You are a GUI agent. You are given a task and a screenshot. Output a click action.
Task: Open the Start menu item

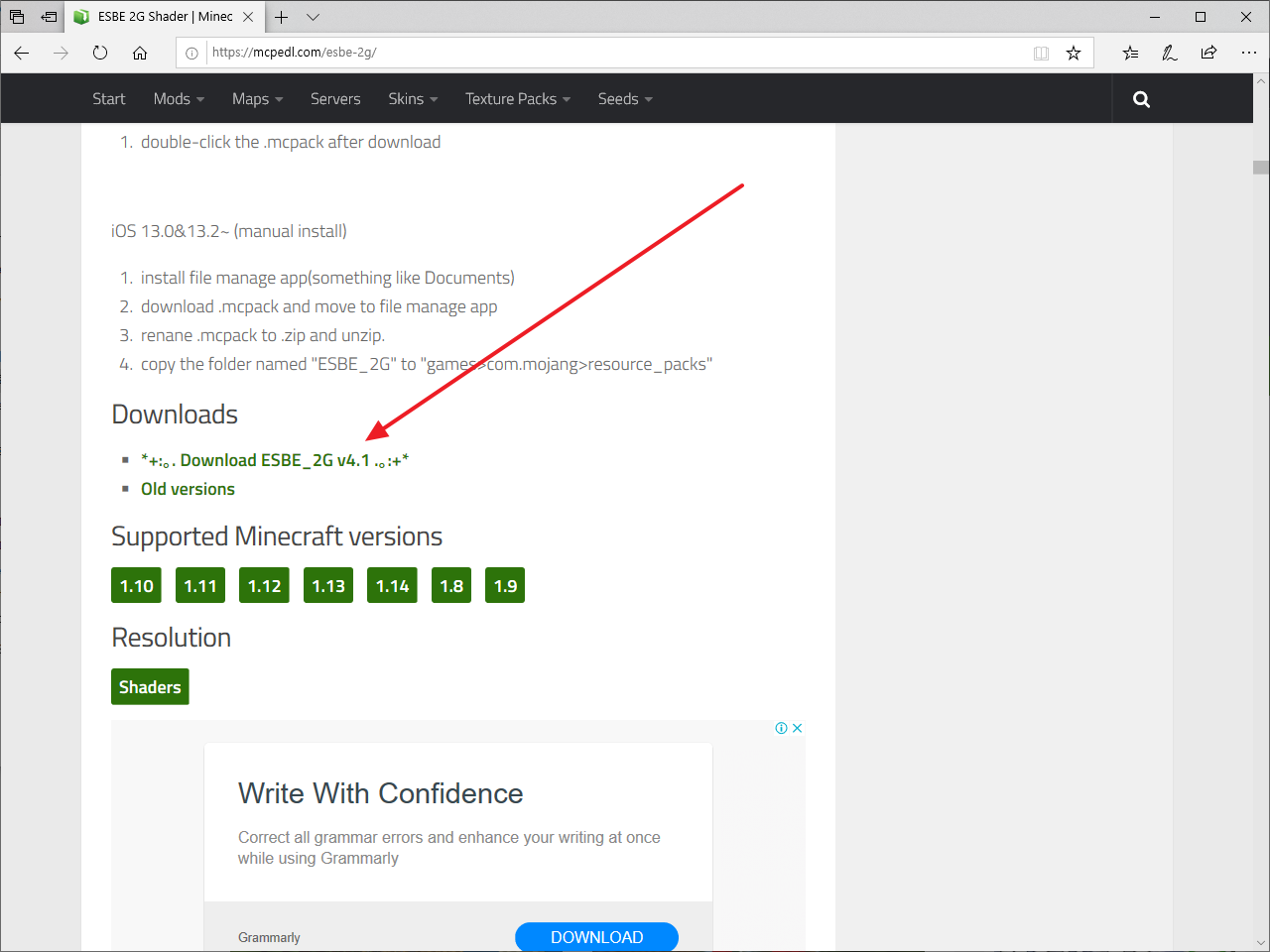pyautogui.click(x=109, y=99)
